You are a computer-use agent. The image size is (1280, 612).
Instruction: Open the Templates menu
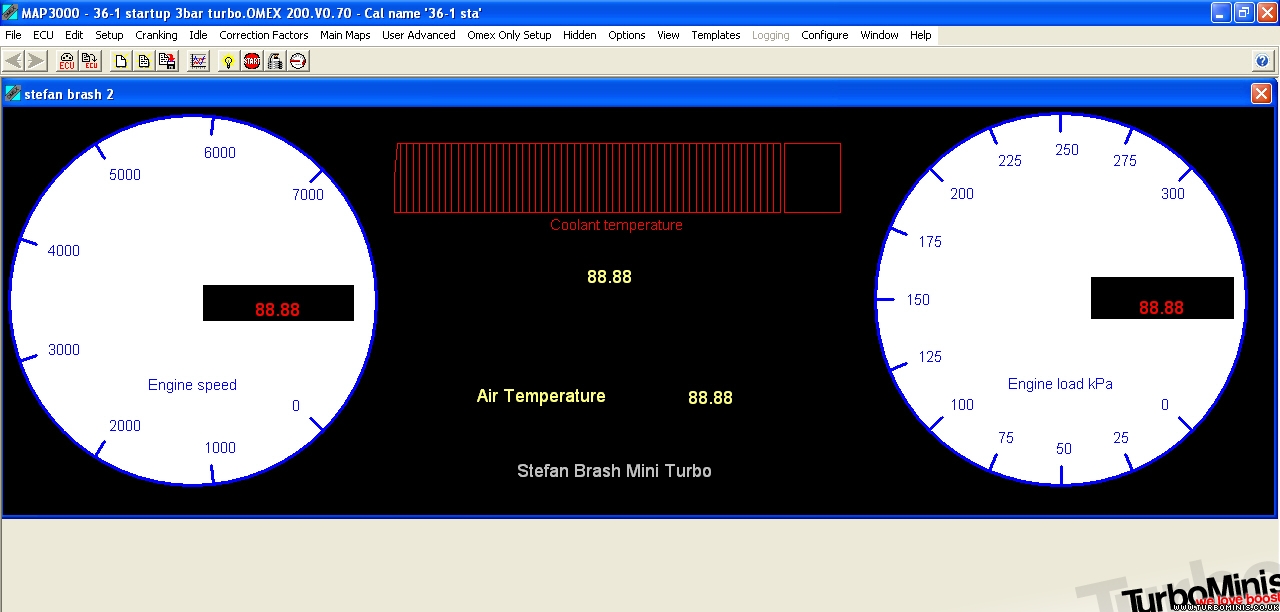pyautogui.click(x=716, y=35)
